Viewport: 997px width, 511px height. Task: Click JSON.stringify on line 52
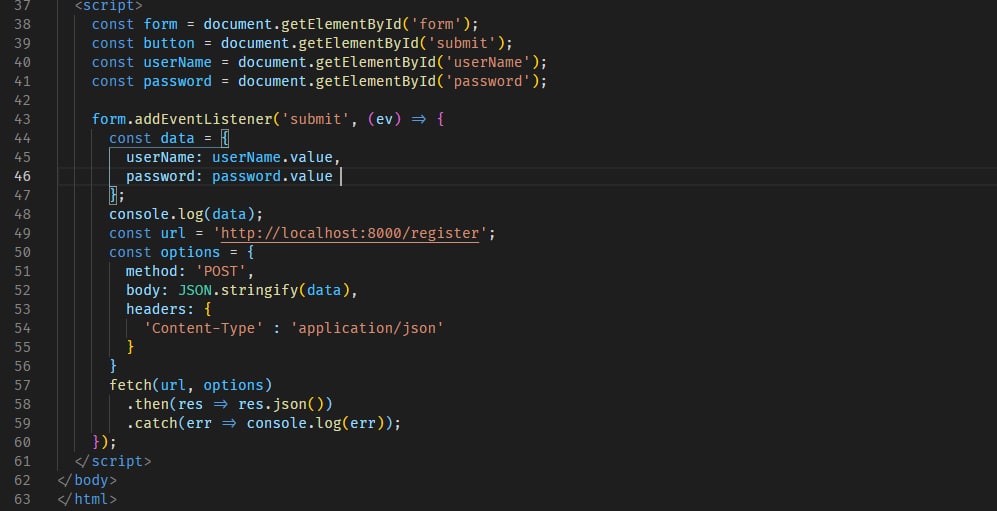pyautogui.click(x=238, y=290)
